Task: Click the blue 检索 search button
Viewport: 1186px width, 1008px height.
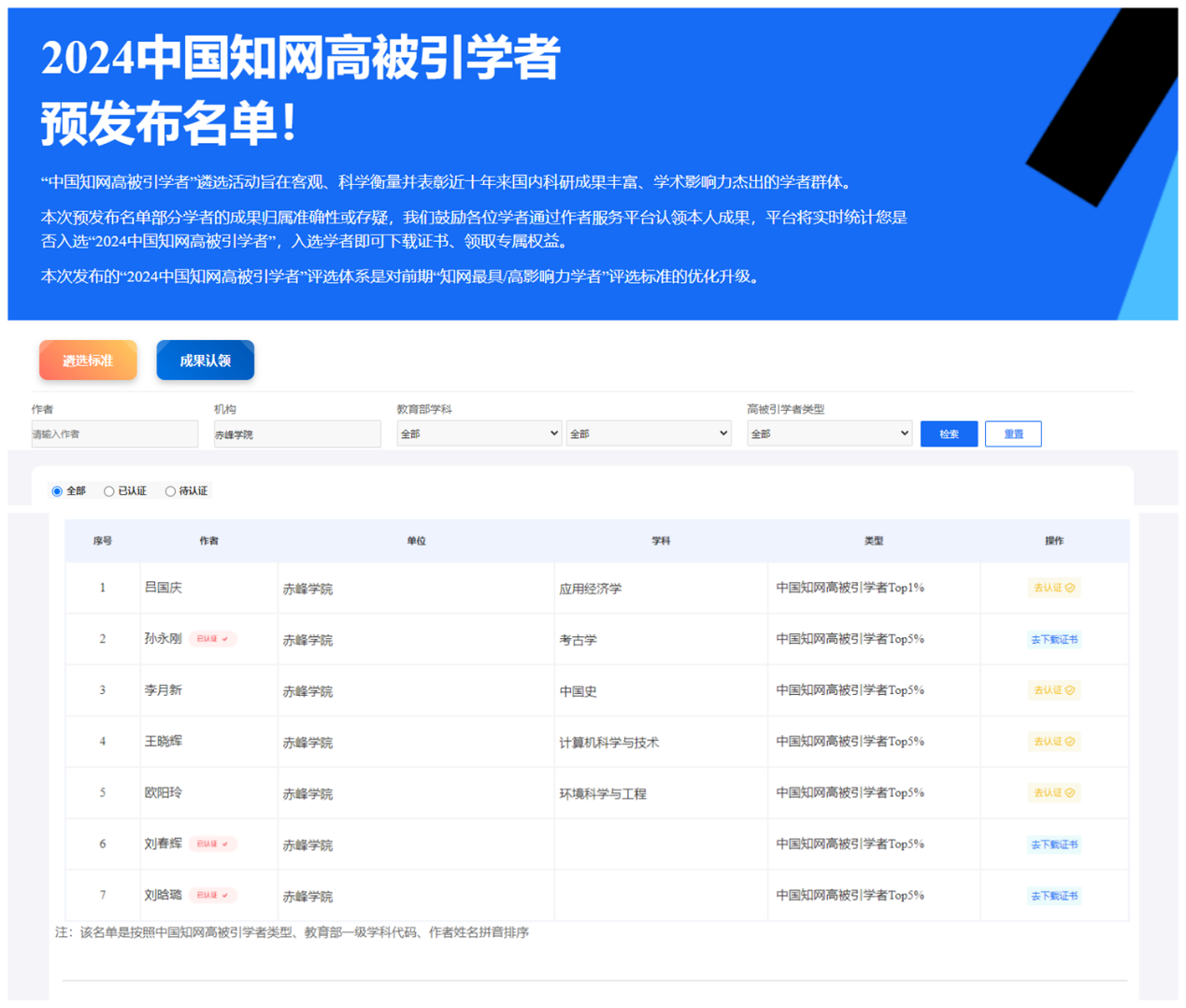Action: tap(949, 433)
